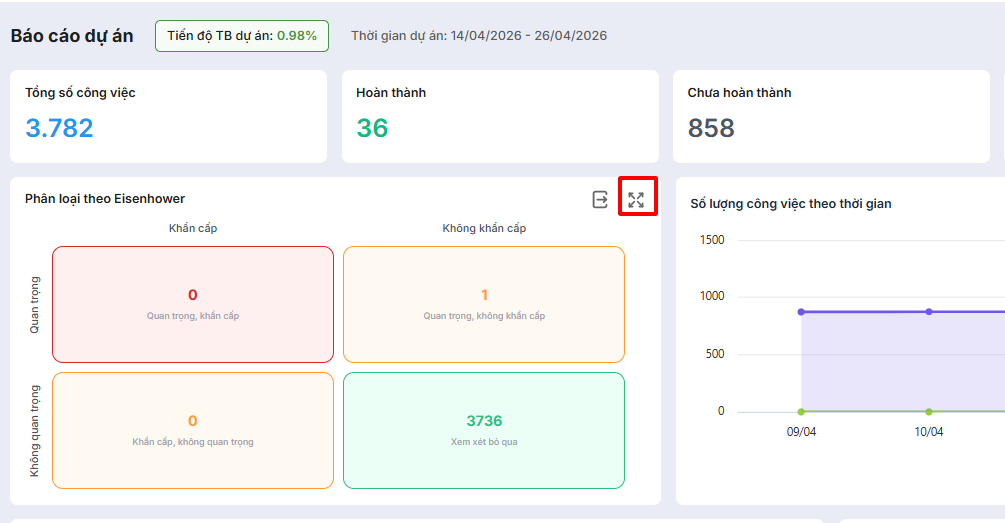1005x523 pixels.
Task: Open the total tasks card
Action: 168,116
